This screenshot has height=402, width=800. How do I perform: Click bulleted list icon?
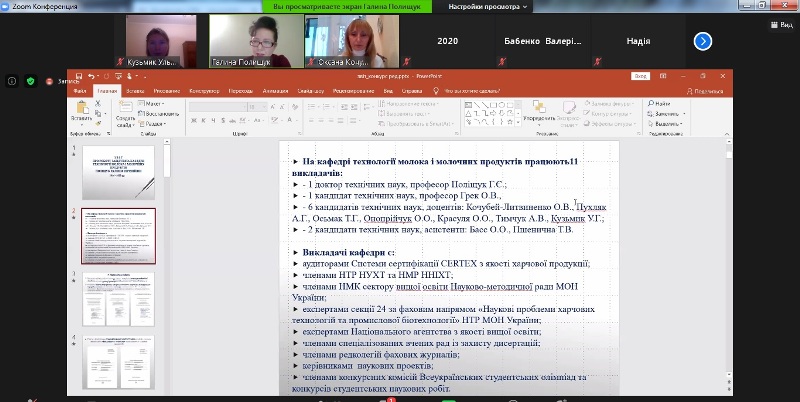[x=312, y=107]
